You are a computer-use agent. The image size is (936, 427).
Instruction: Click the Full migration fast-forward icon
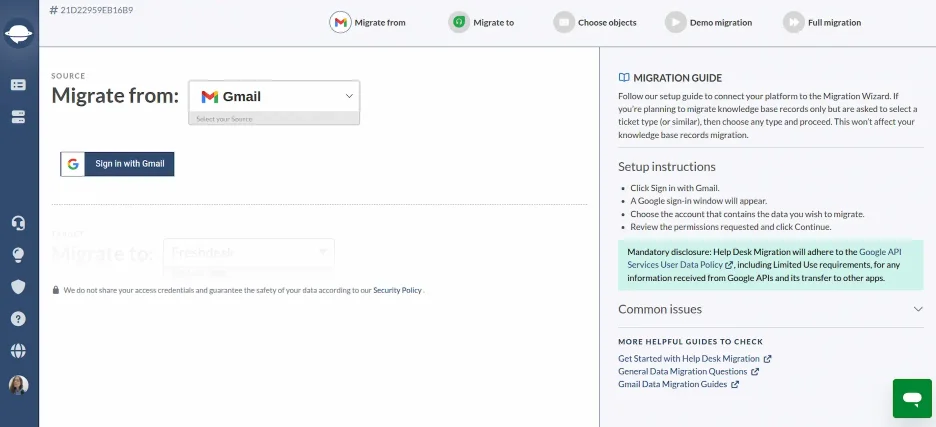(794, 23)
